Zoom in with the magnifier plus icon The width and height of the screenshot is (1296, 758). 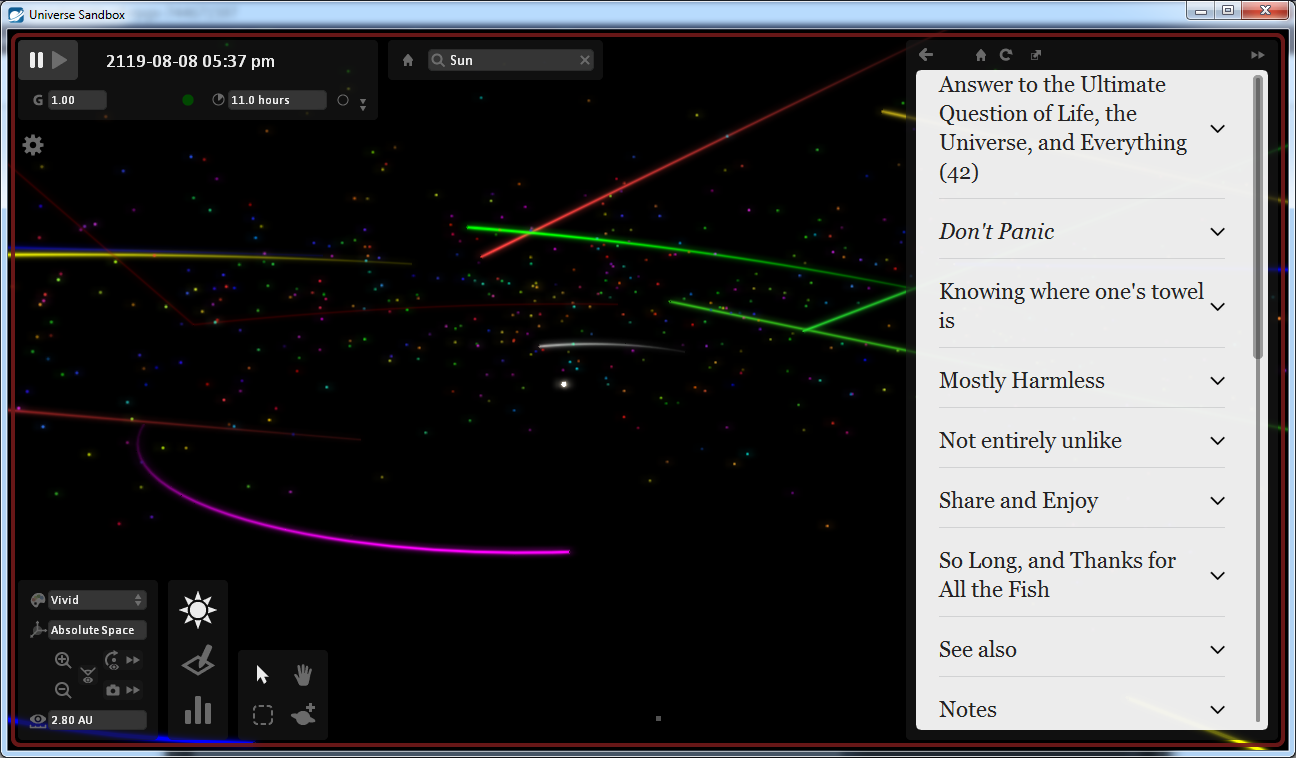[x=63, y=661]
